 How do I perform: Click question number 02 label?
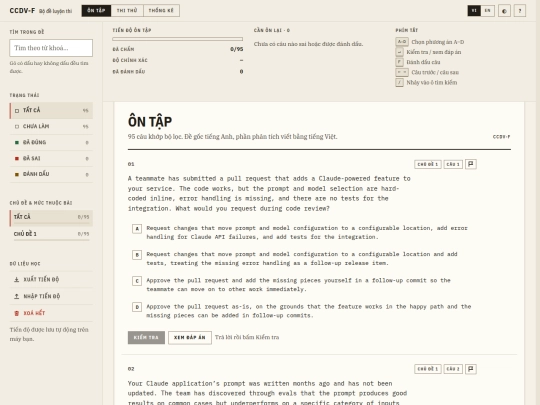[x=131, y=369]
